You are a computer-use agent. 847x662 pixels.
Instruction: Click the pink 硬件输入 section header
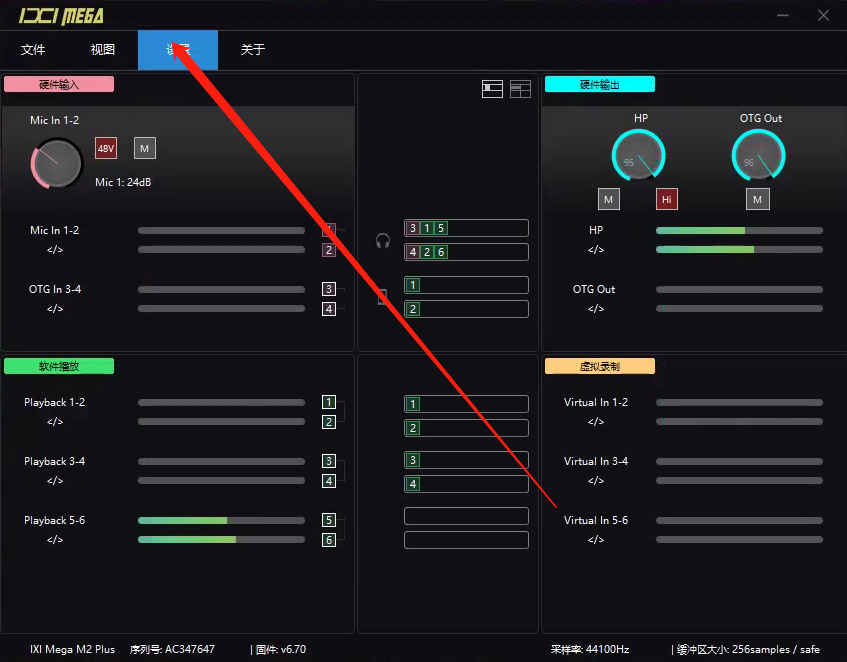(x=59, y=84)
